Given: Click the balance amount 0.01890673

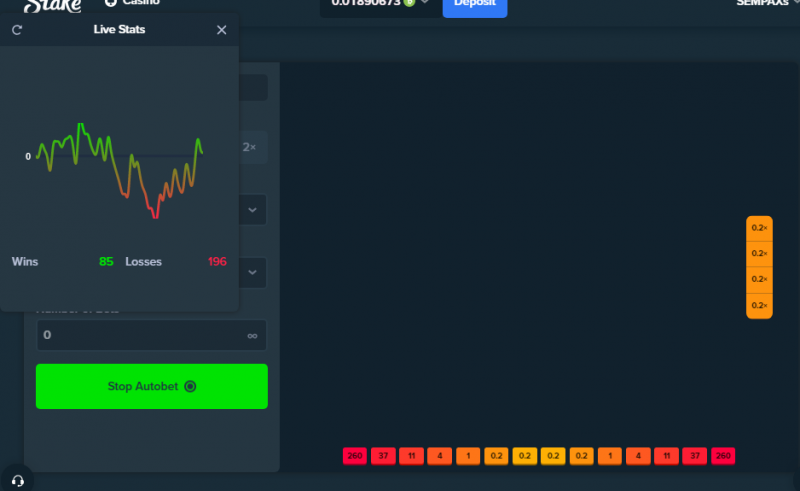Looking at the screenshot, I should [366, 3].
